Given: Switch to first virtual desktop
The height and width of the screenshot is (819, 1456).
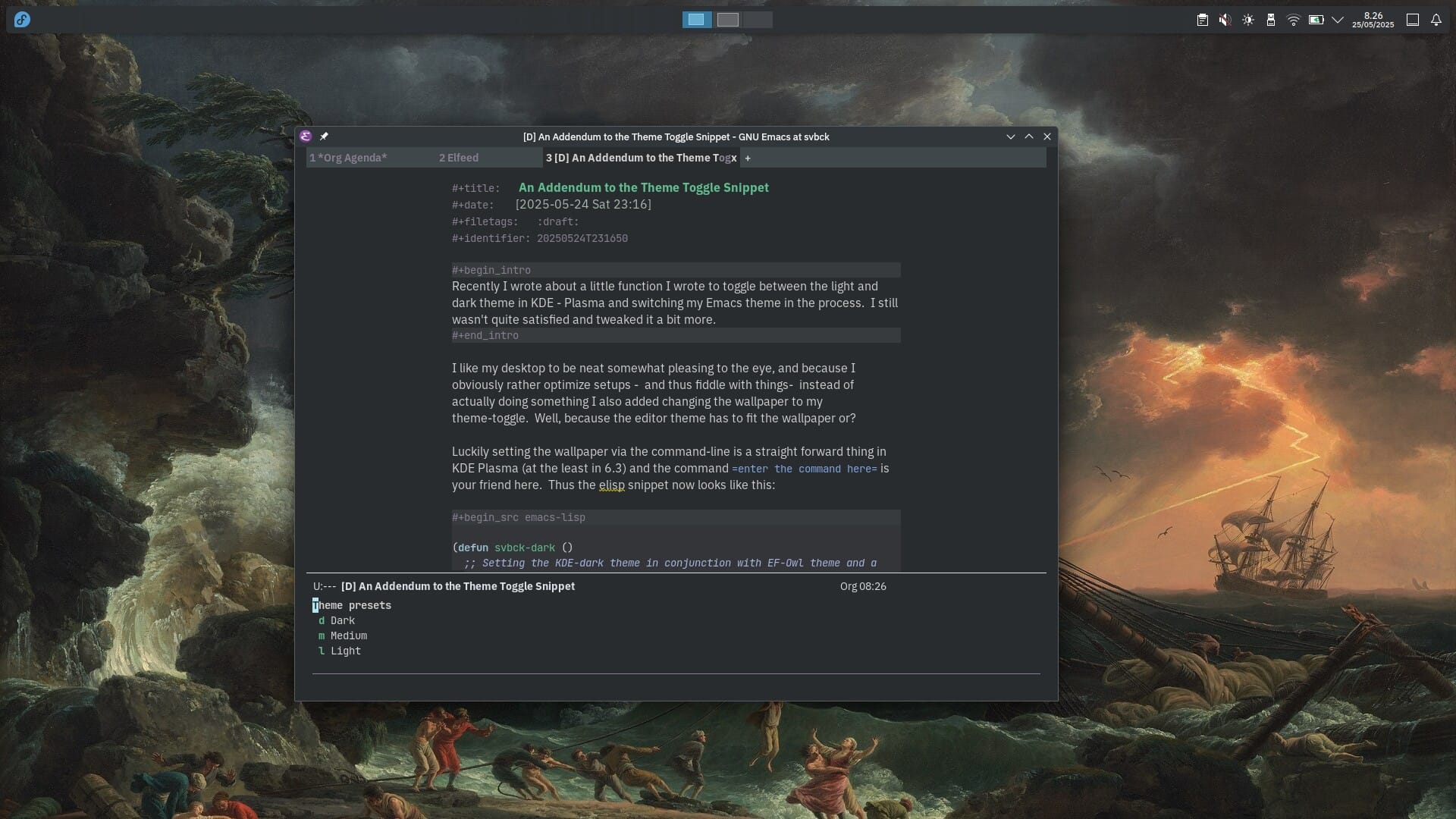Looking at the screenshot, I should coord(696,20).
